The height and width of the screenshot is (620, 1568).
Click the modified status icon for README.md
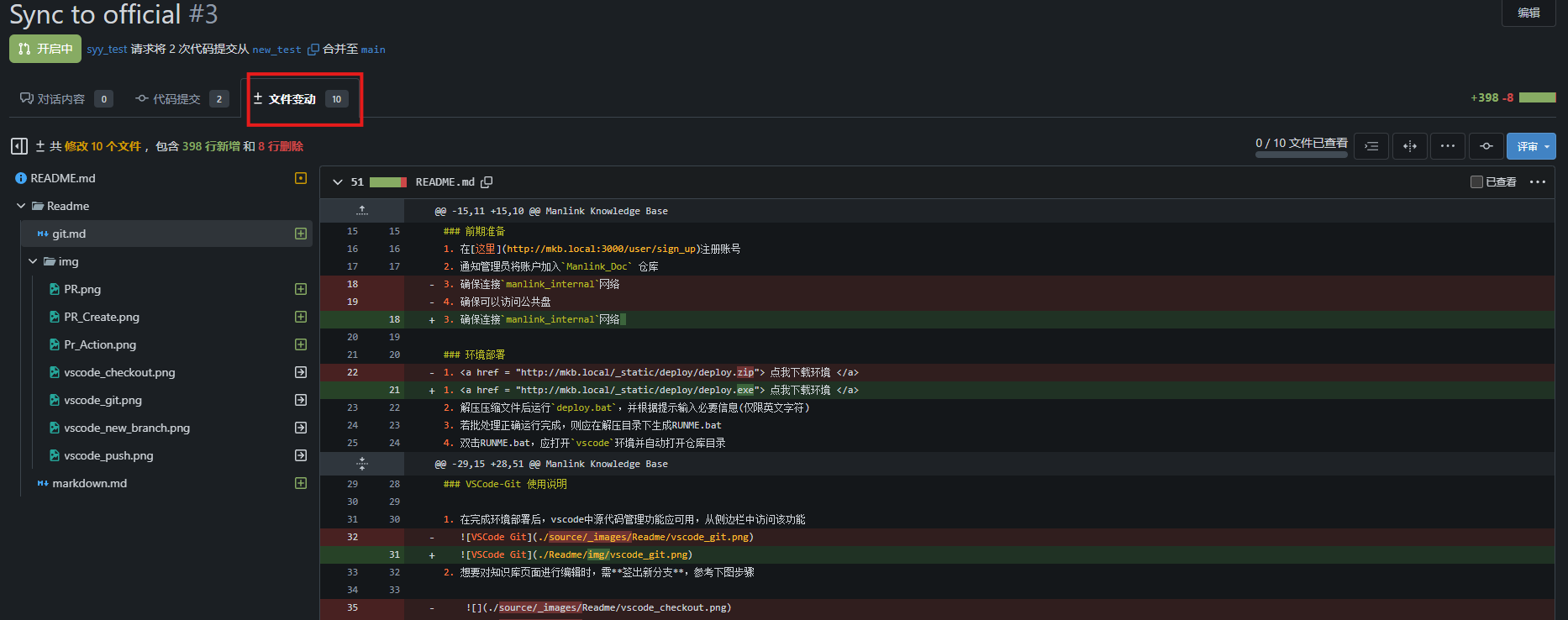[301, 178]
